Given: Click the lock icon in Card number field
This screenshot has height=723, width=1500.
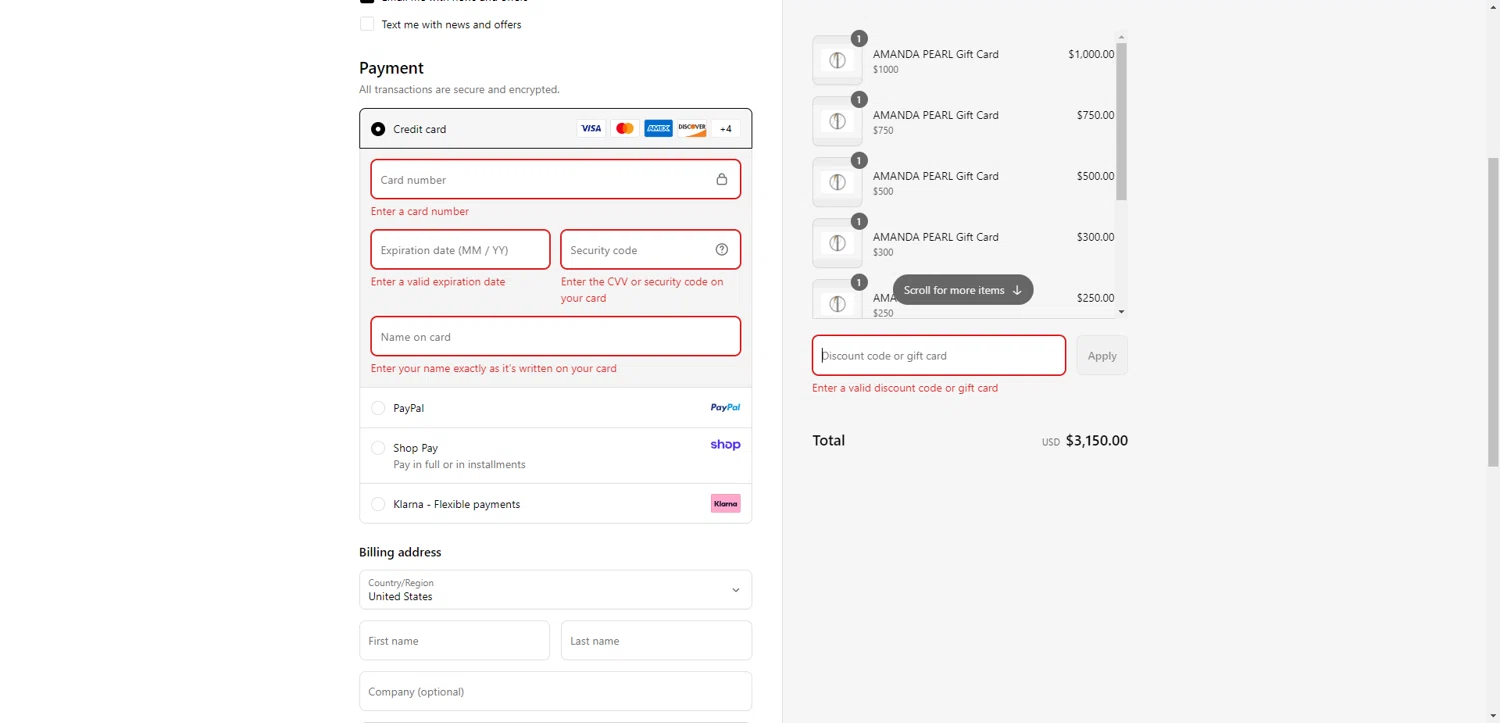Looking at the screenshot, I should click(722, 180).
